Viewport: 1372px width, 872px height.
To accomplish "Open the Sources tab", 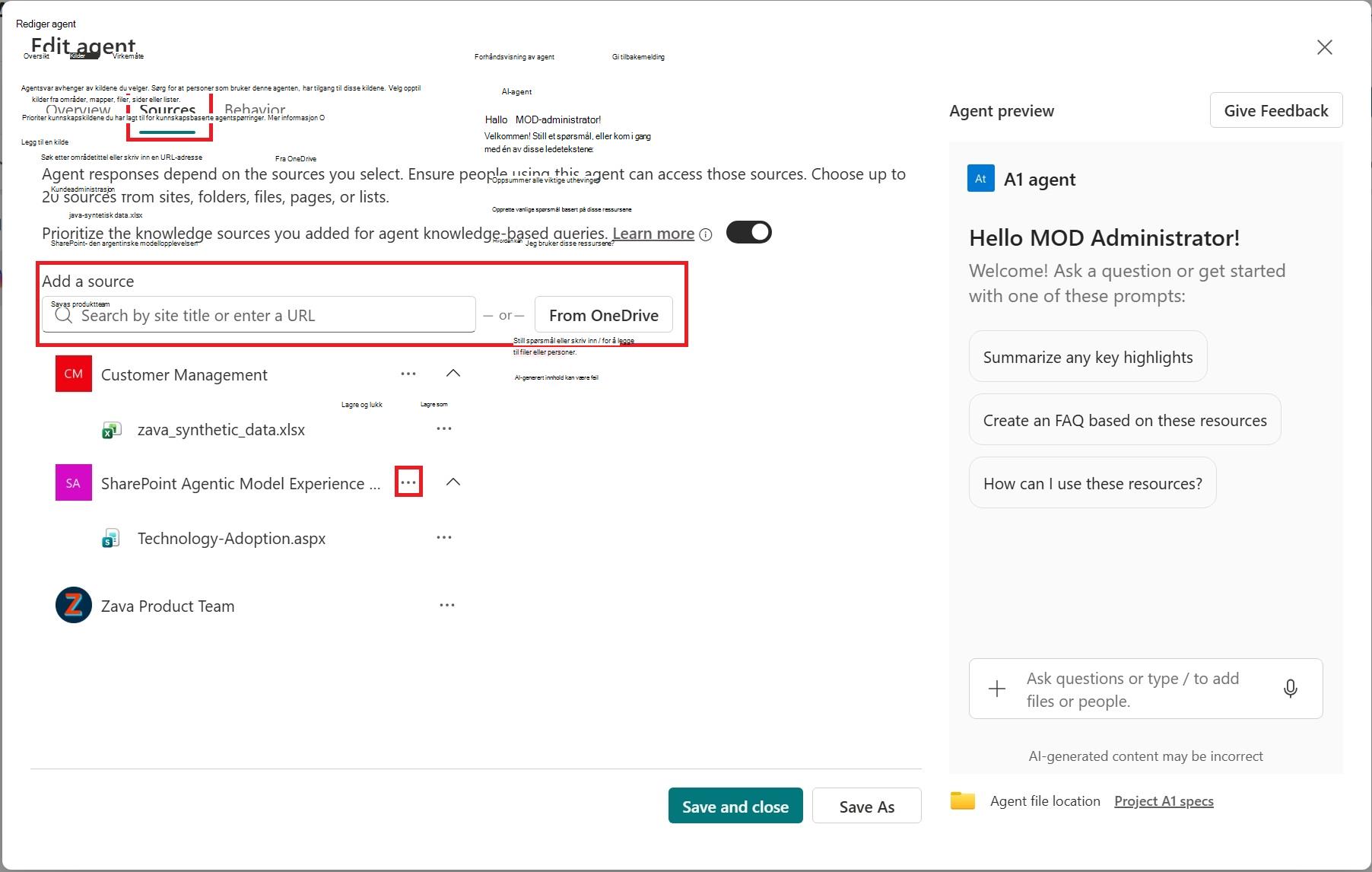I will click(168, 112).
